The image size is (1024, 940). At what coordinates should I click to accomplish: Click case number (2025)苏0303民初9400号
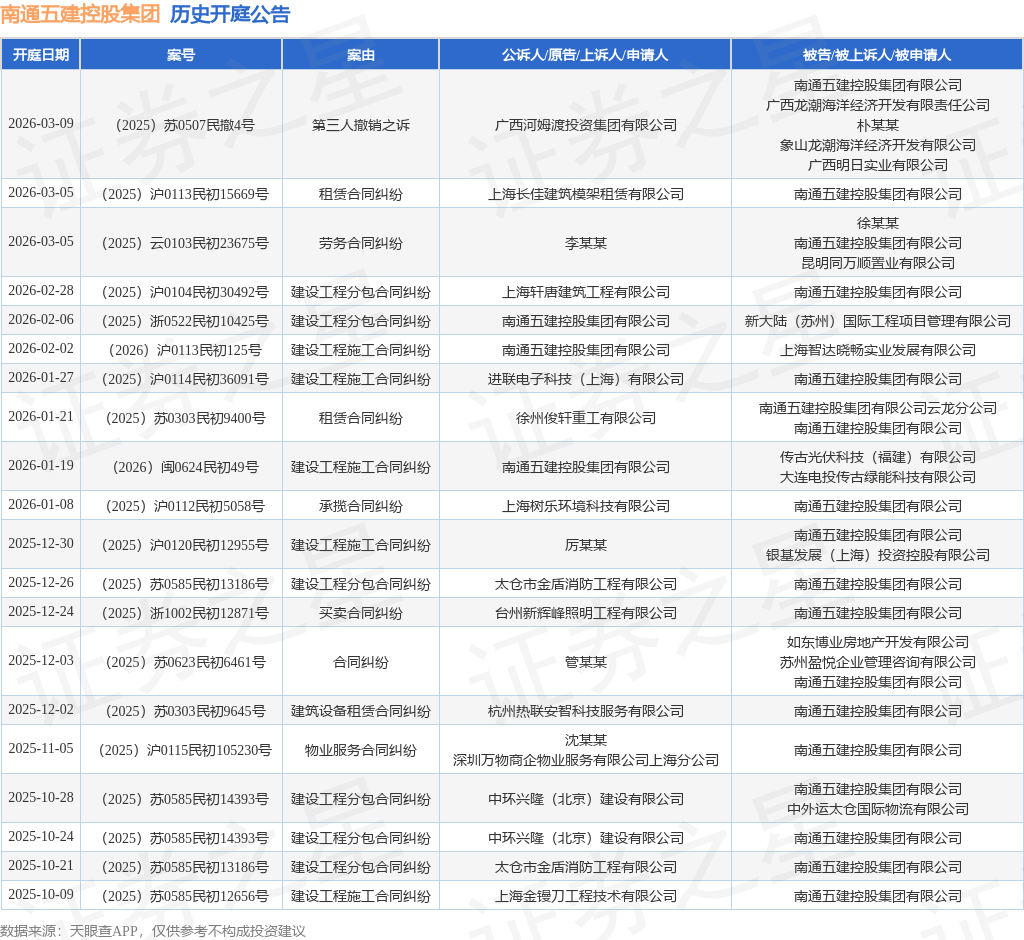[185, 418]
